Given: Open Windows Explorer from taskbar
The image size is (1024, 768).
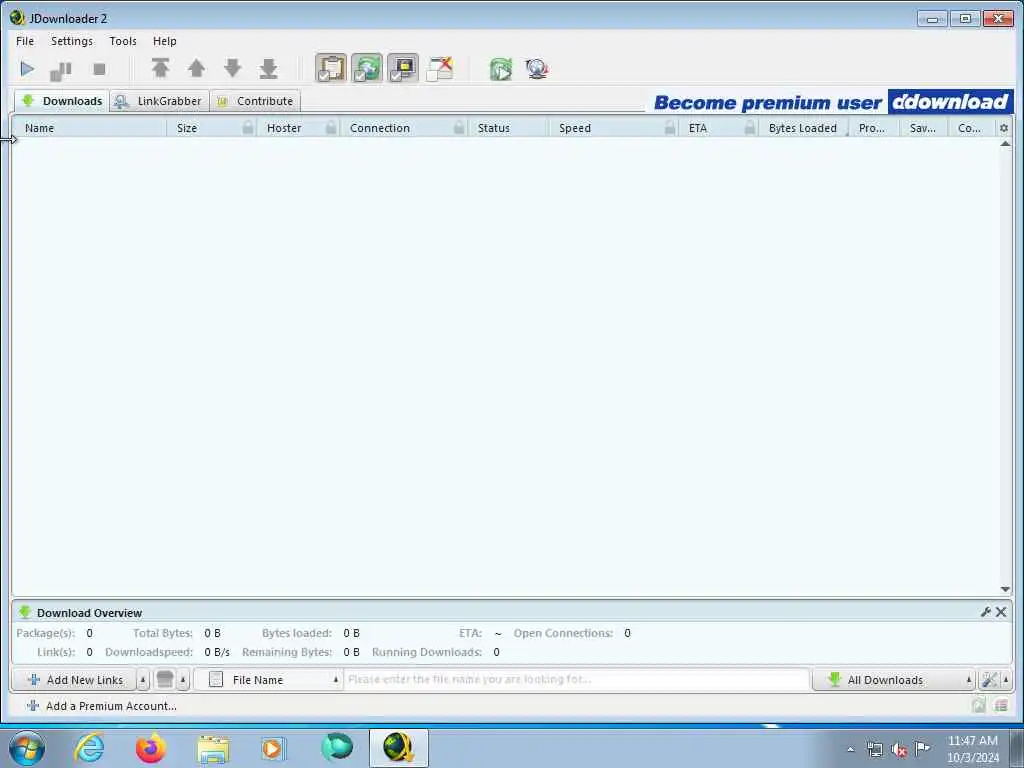Looking at the screenshot, I should pyautogui.click(x=213, y=748).
